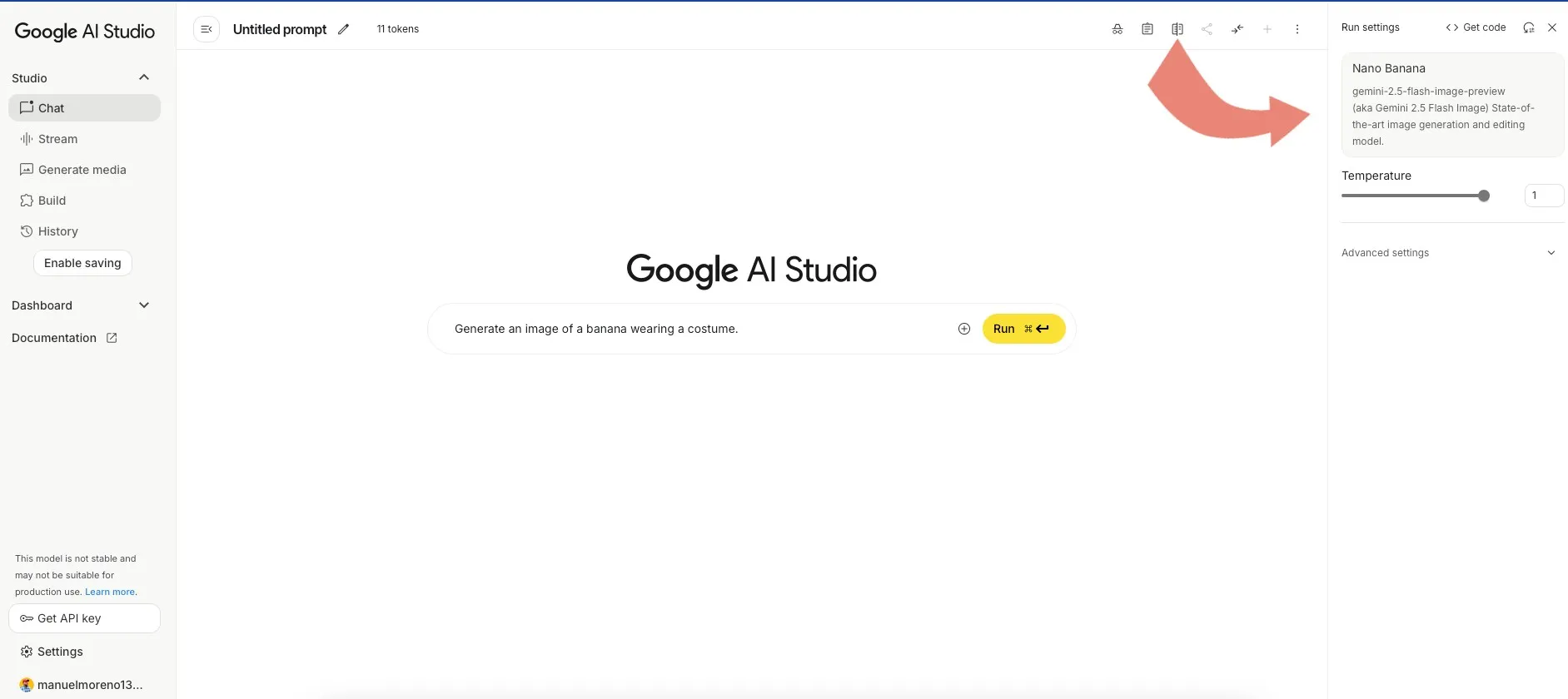Open Get API key
Screen dimensions: 1568x699
pos(84,618)
